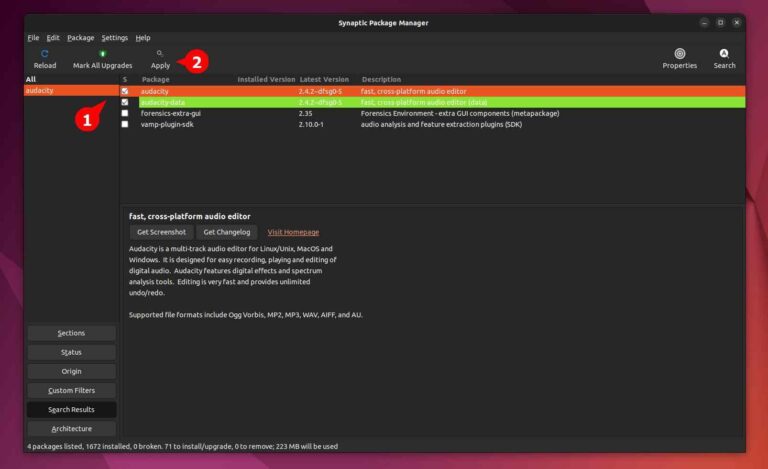This screenshot has width=768, height=469.
Task: Mark the forensics-extra-gui checkbox
Action: pyautogui.click(x=125, y=113)
